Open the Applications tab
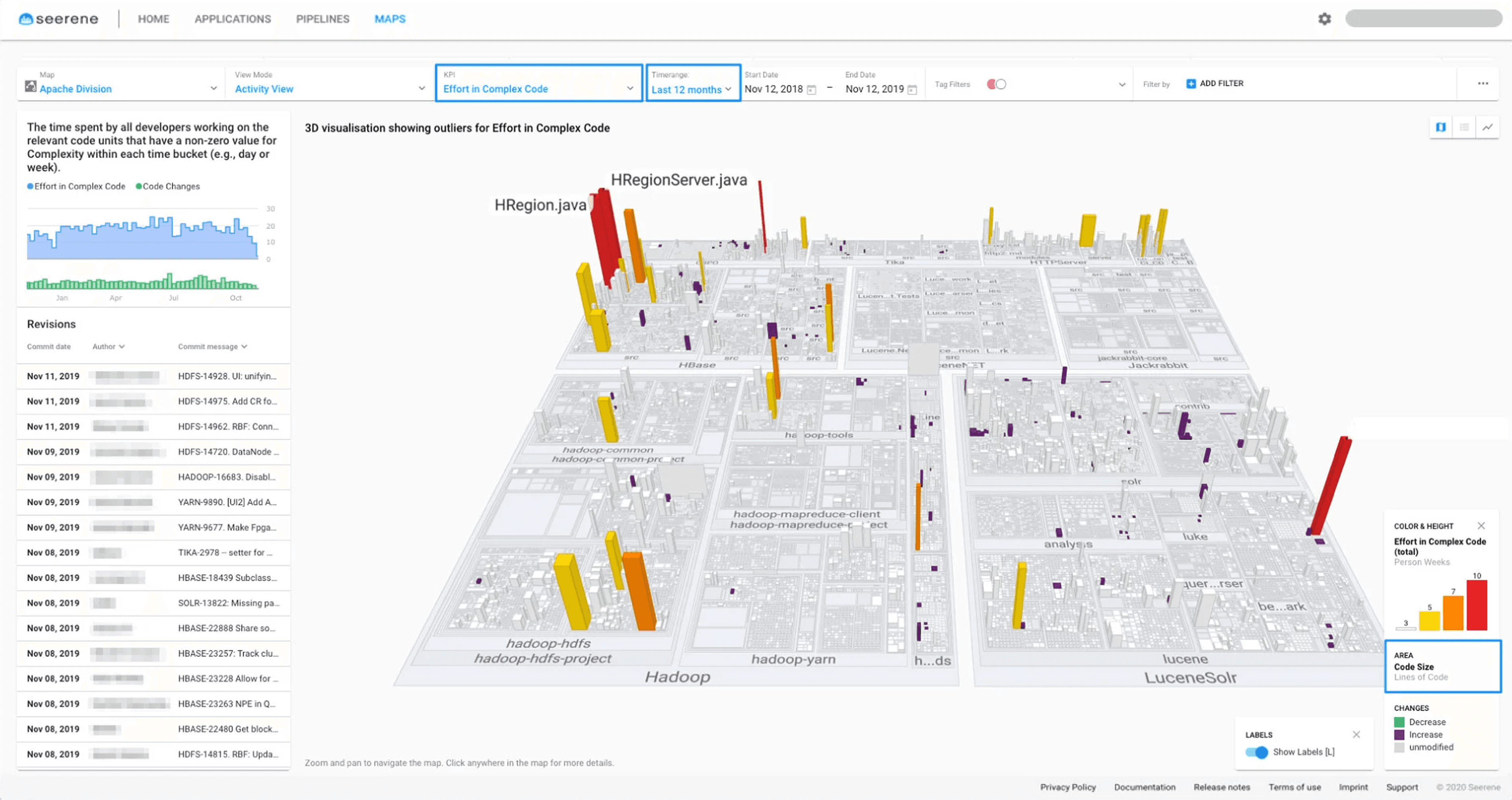This screenshot has width=1512, height=800. pyautogui.click(x=233, y=19)
